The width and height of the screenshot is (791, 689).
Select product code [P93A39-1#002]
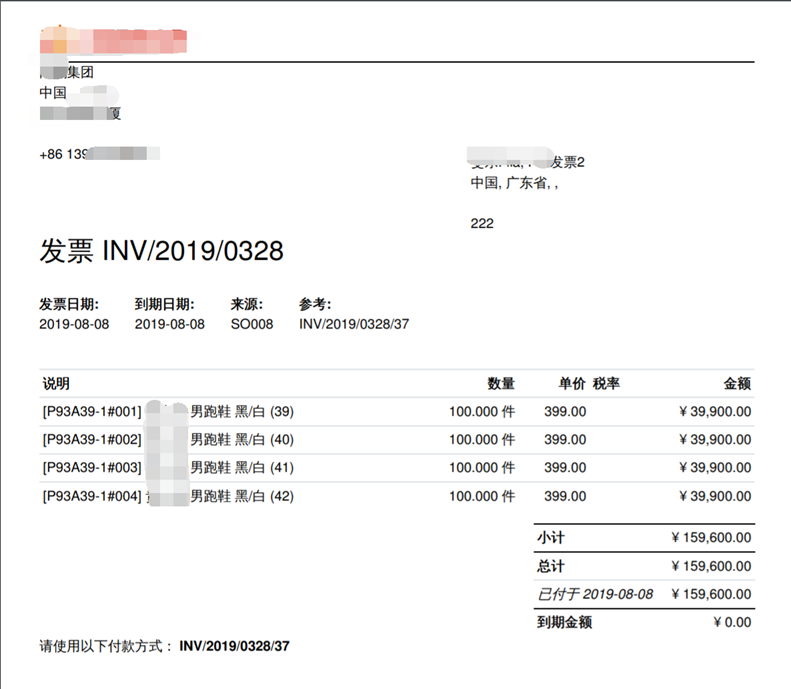[92, 439]
